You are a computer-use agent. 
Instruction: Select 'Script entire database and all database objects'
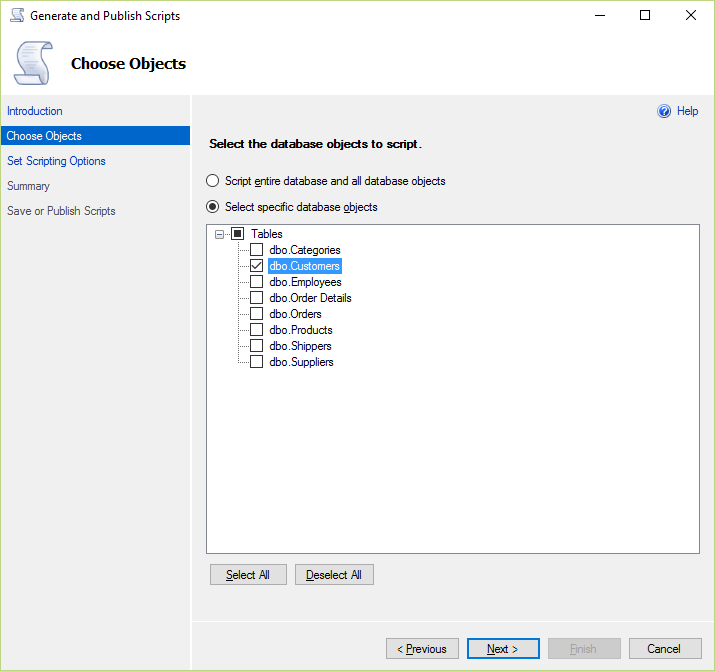212,181
